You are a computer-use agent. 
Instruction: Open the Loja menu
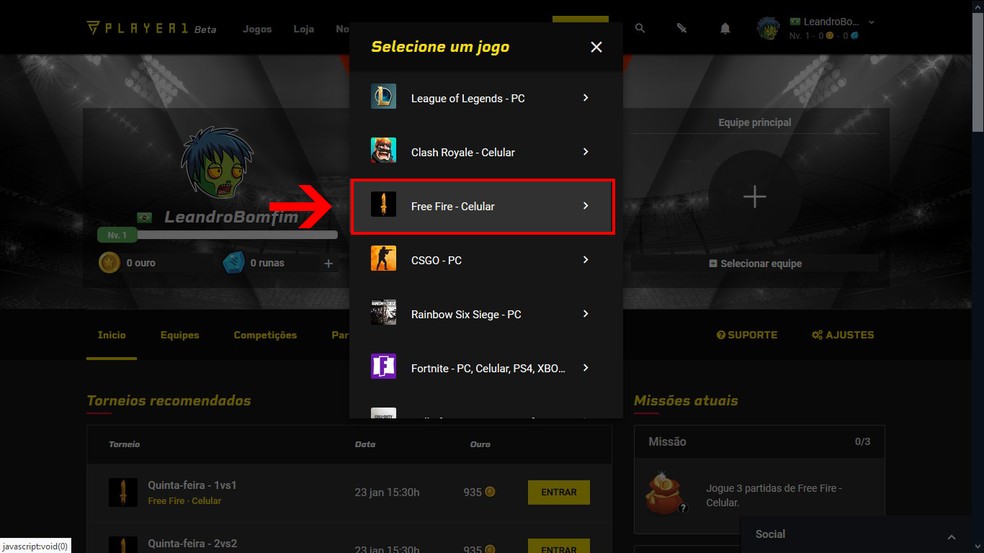304,29
